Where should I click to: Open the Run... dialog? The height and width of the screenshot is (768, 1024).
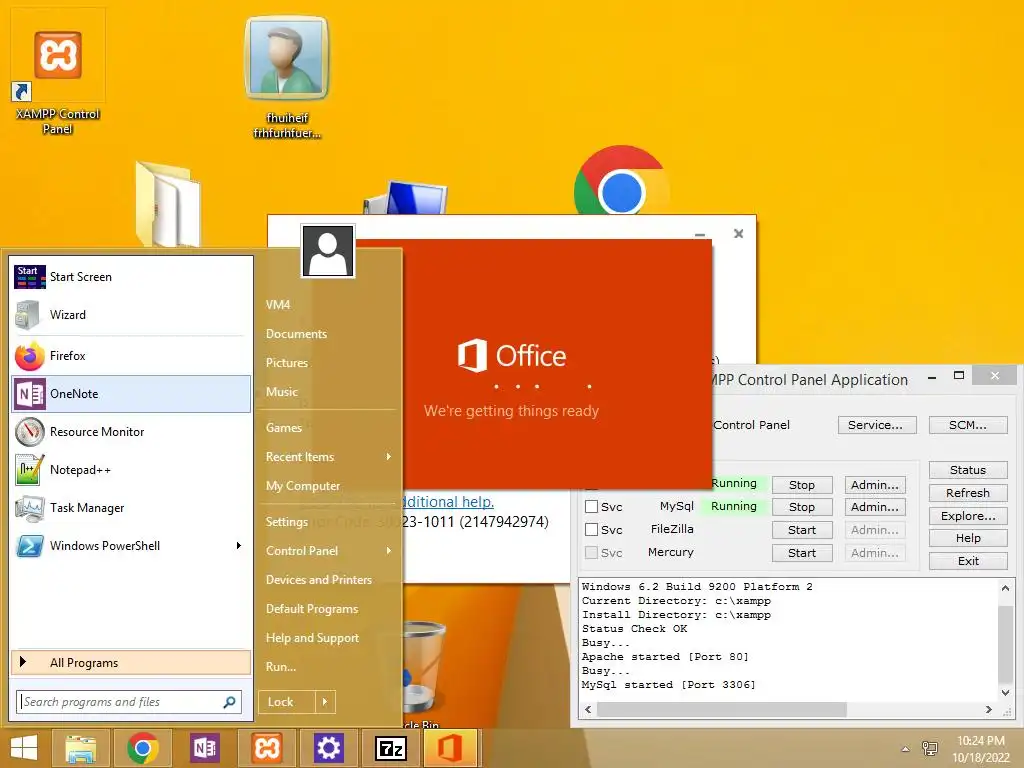tap(281, 667)
